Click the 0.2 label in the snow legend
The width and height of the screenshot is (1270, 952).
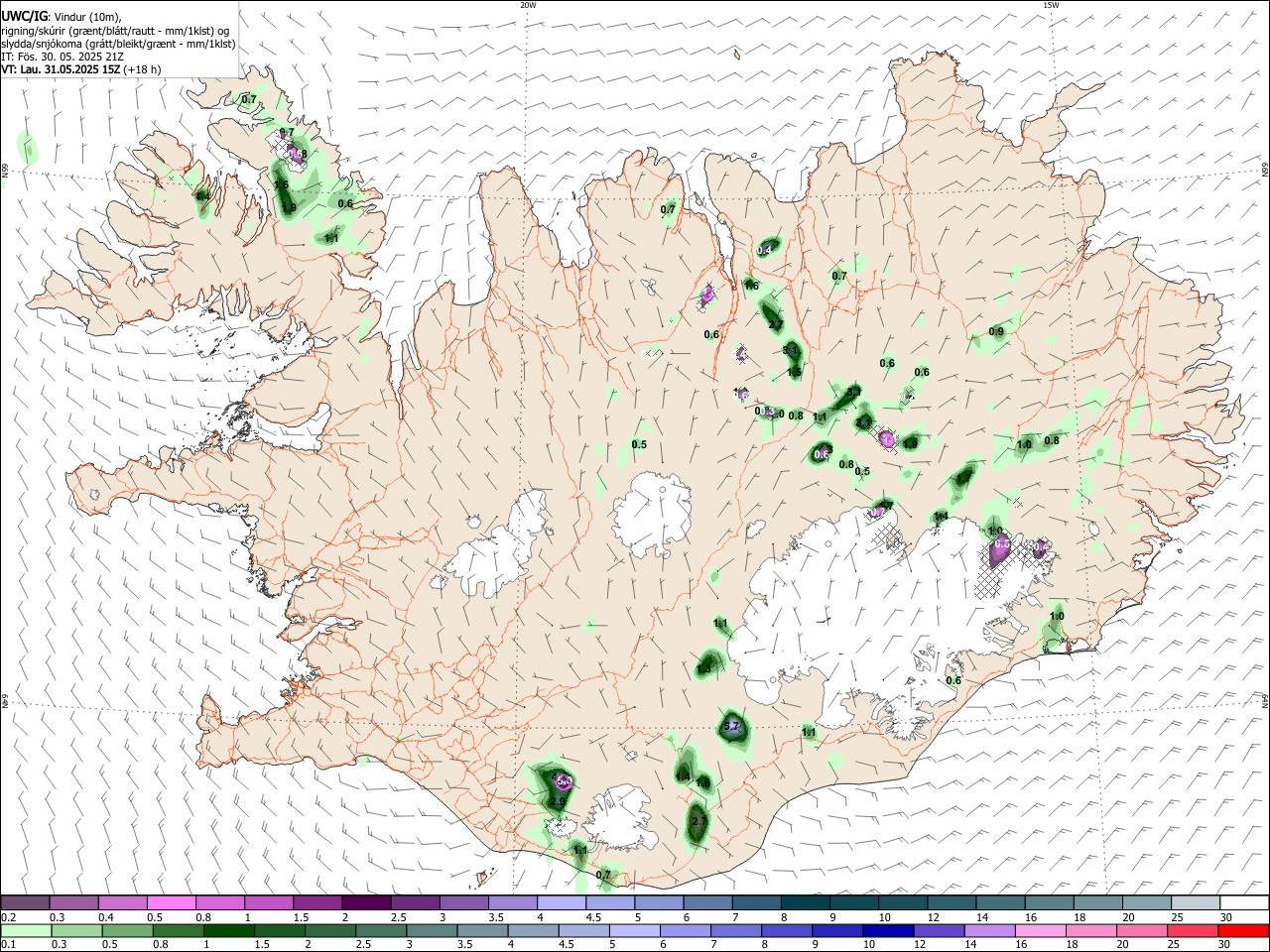tap(8, 917)
